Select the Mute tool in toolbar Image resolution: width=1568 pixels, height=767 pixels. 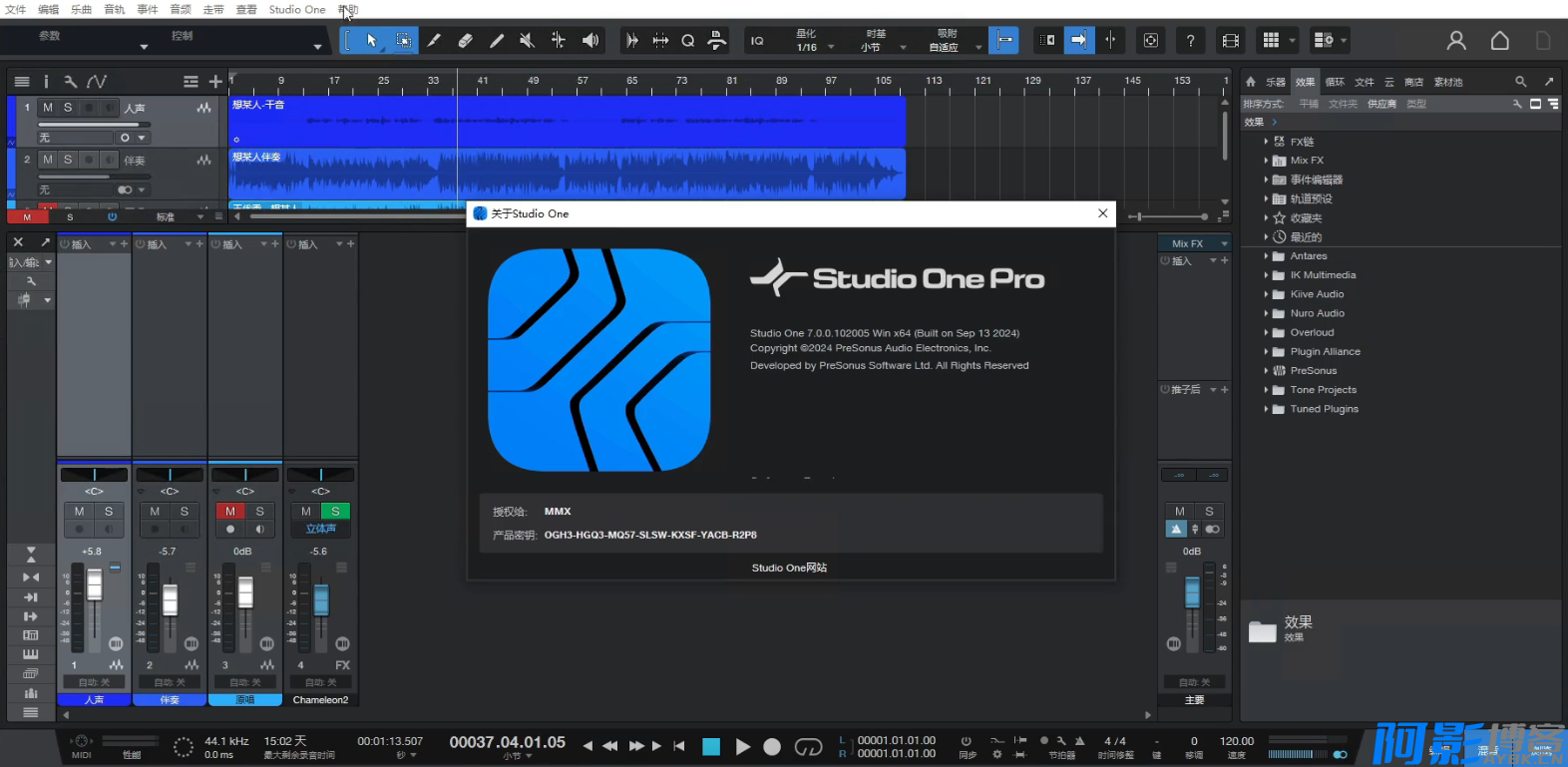point(528,41)
